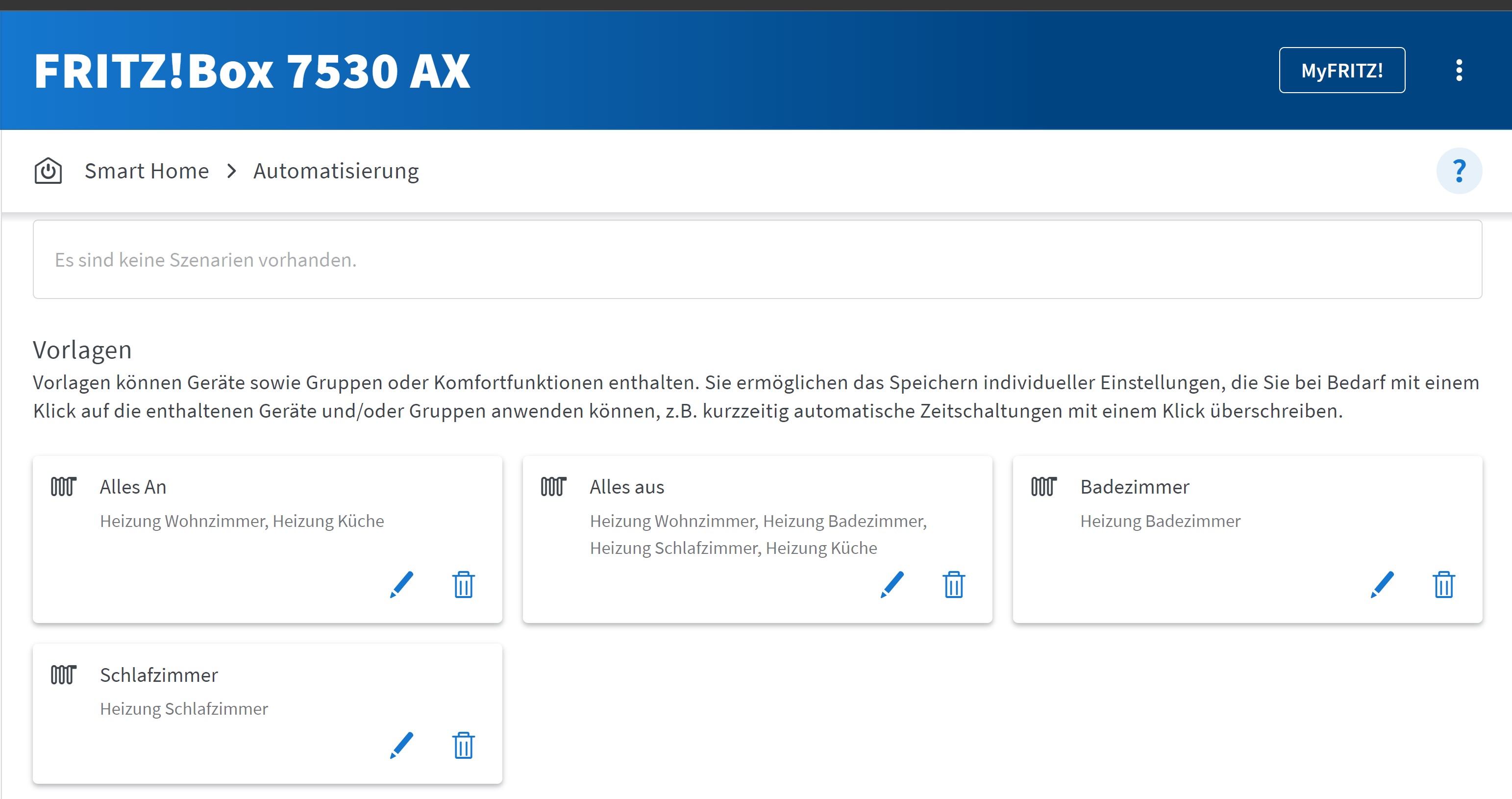Delete the Badezimmer template
The image size is (1512, 799).
tap(1444, 584)
